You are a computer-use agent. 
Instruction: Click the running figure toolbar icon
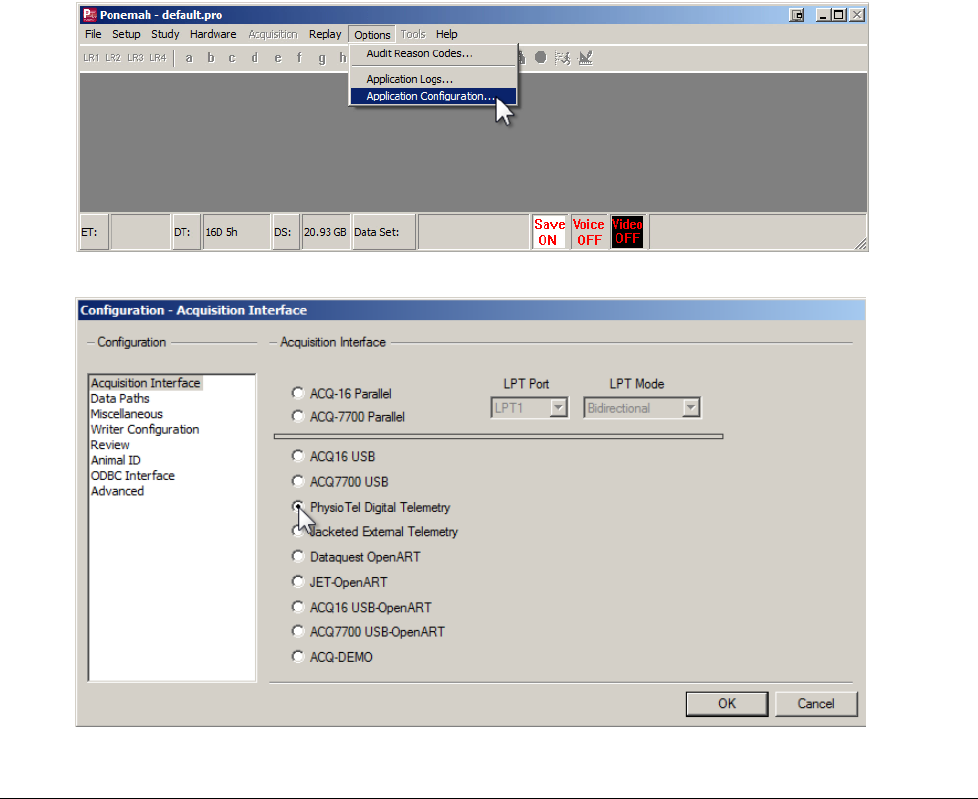pos(563,58)
